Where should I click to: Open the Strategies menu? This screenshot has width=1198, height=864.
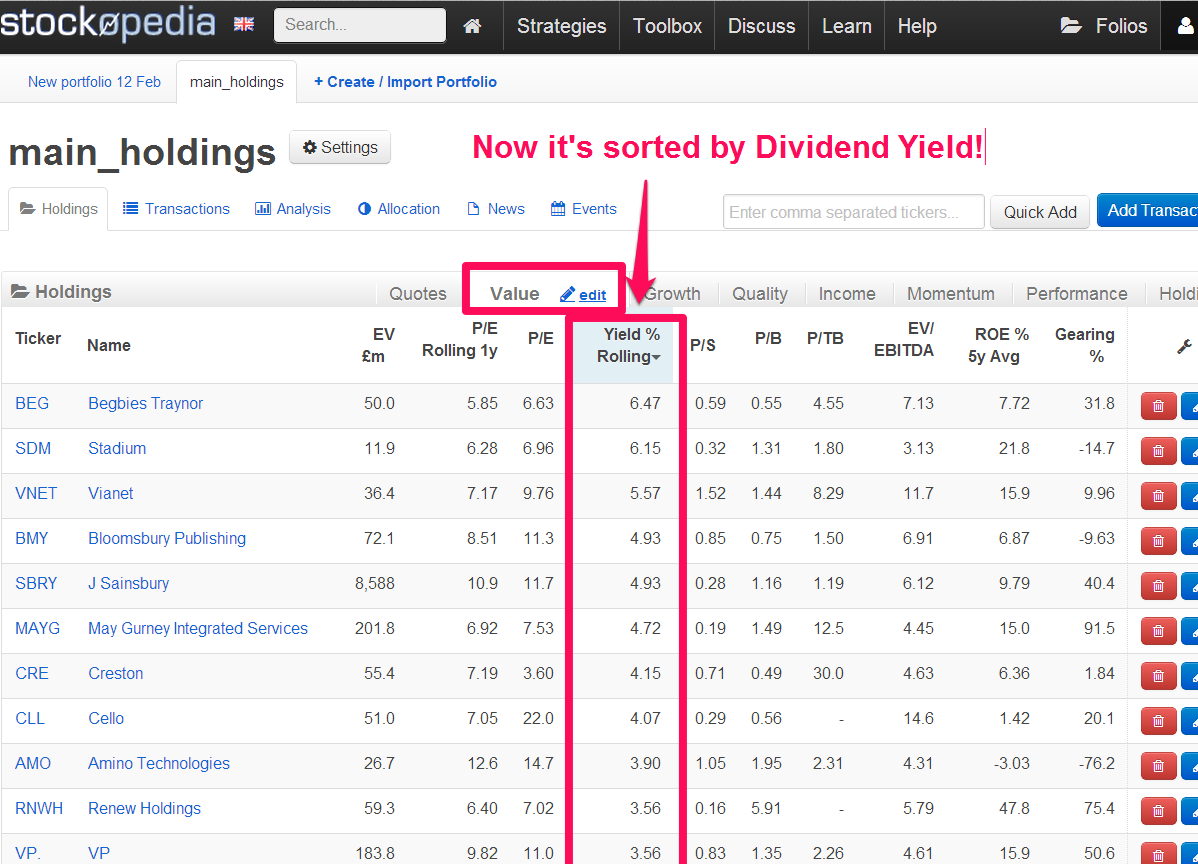[562, 26]
